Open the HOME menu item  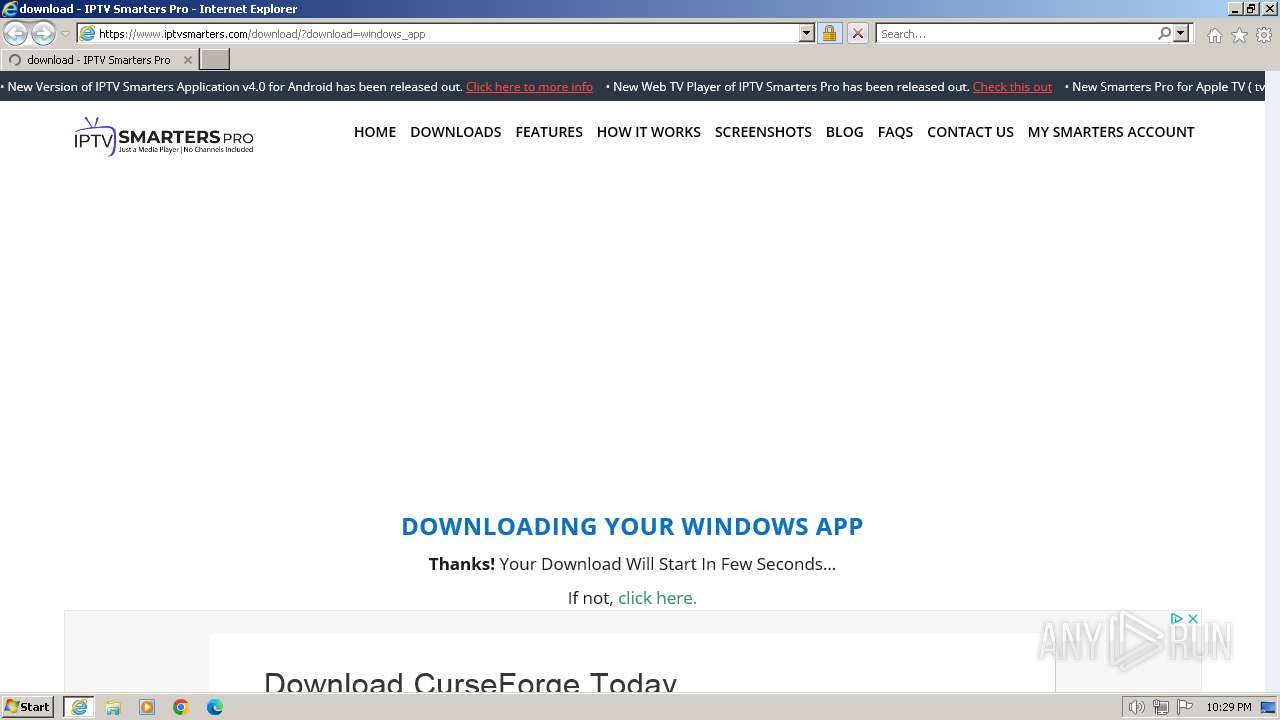pos(375,132)
